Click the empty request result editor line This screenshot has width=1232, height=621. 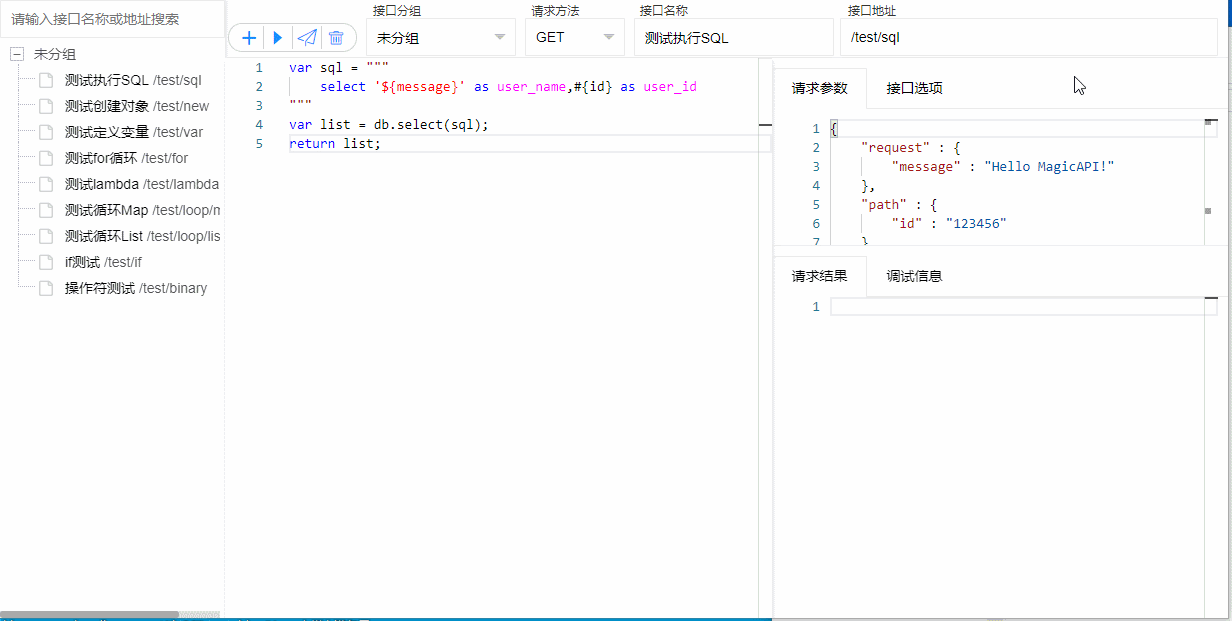[1023, 306]
